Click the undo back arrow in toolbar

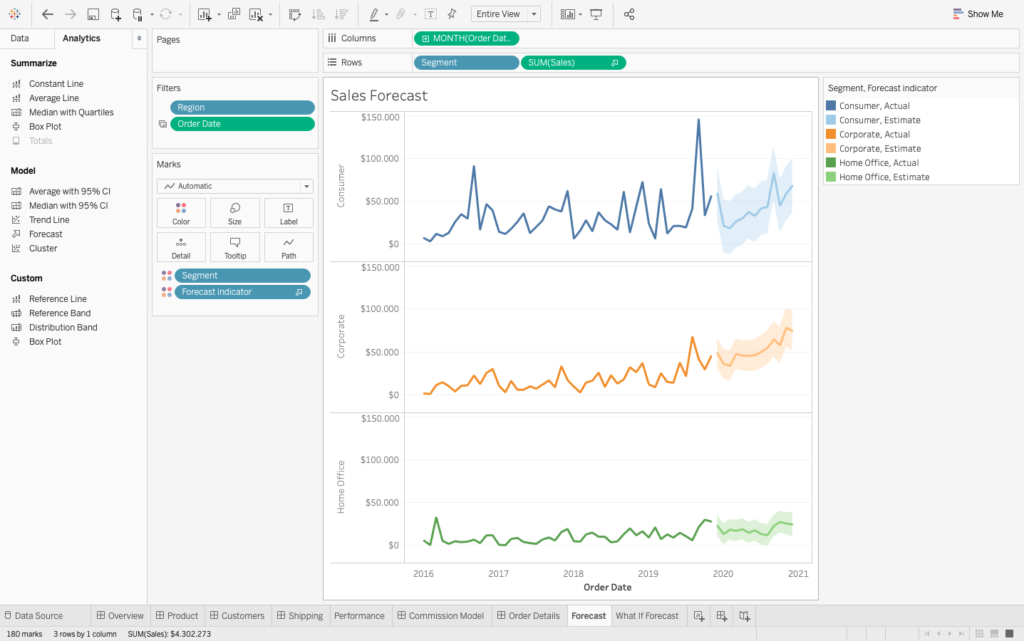(47, 14)
